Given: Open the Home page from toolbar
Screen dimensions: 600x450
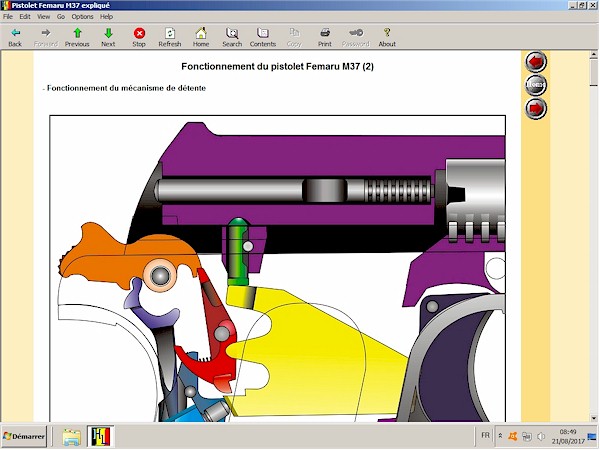Looking at the screenshot, I should click(201, 37).
